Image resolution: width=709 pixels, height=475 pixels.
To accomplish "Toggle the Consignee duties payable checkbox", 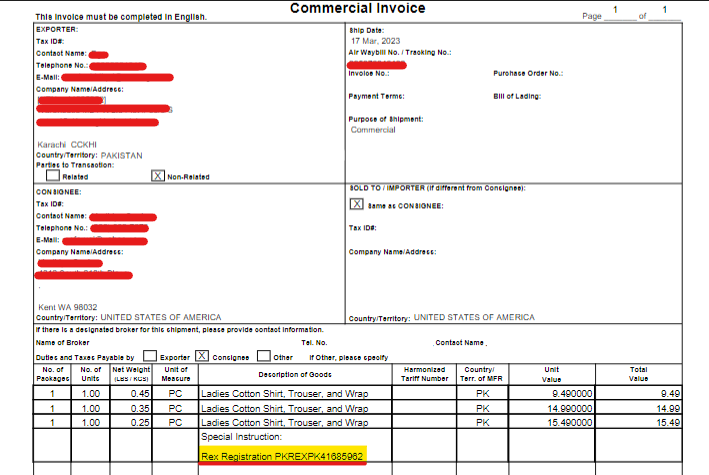I will [202, 355].
